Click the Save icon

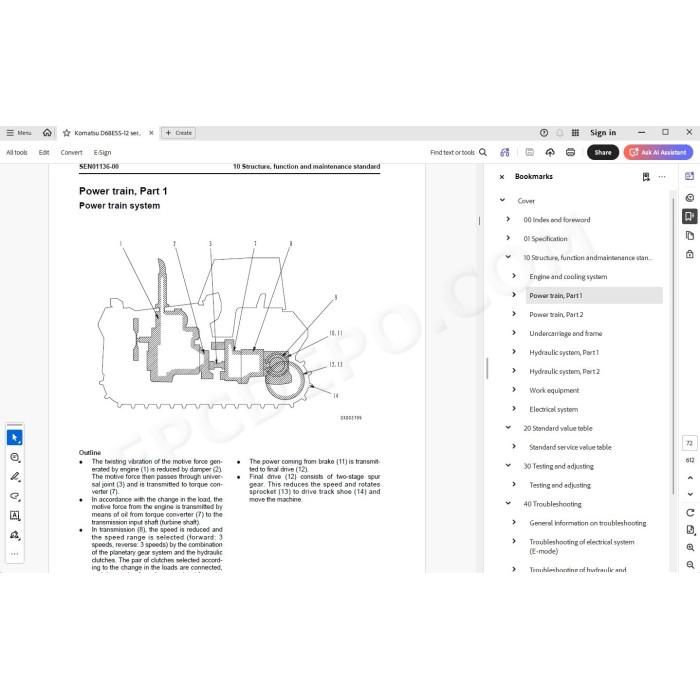tap(529, 152)
